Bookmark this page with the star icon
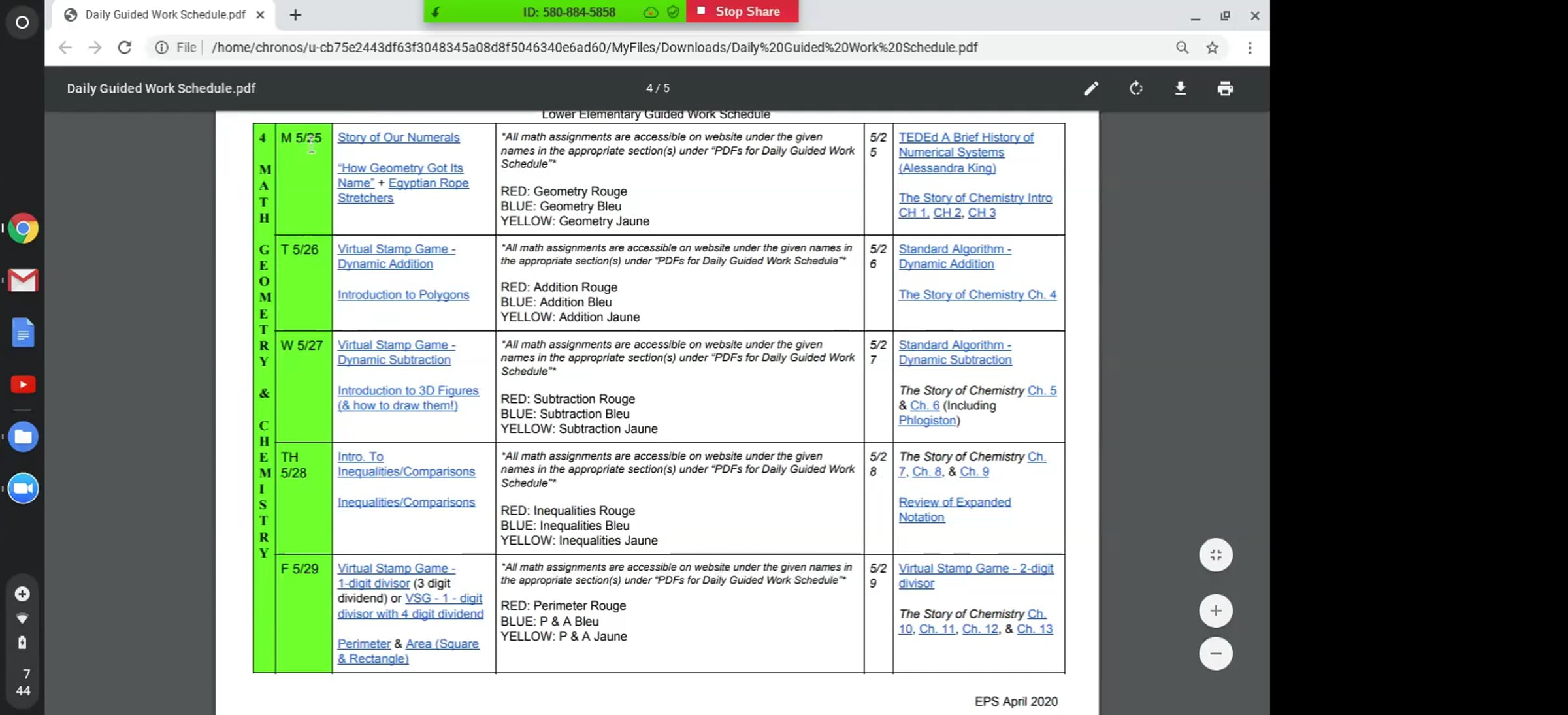1568x715 pixels. [x=1213, y=48]
